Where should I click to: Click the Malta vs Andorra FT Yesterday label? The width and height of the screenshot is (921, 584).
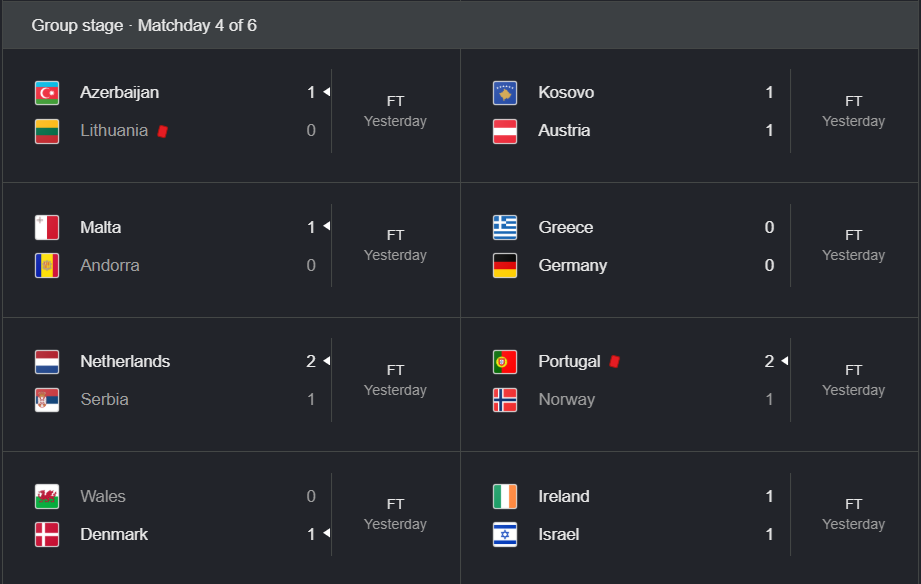pos(395,246)
